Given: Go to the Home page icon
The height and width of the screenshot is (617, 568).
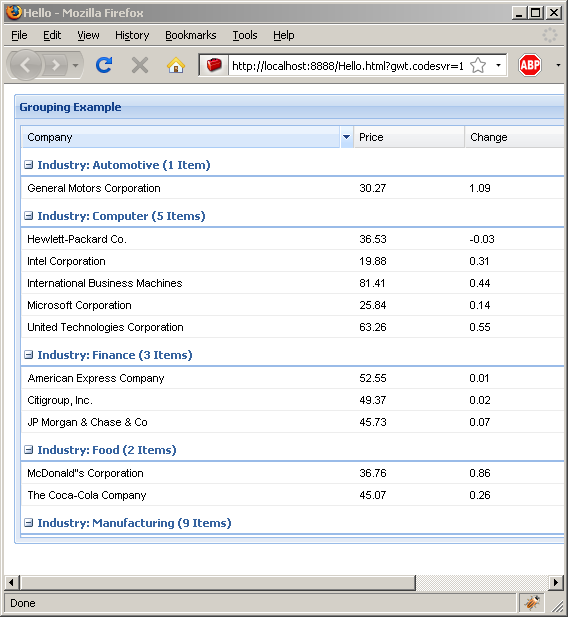Looking at the screenshot, I should point(176,65).
